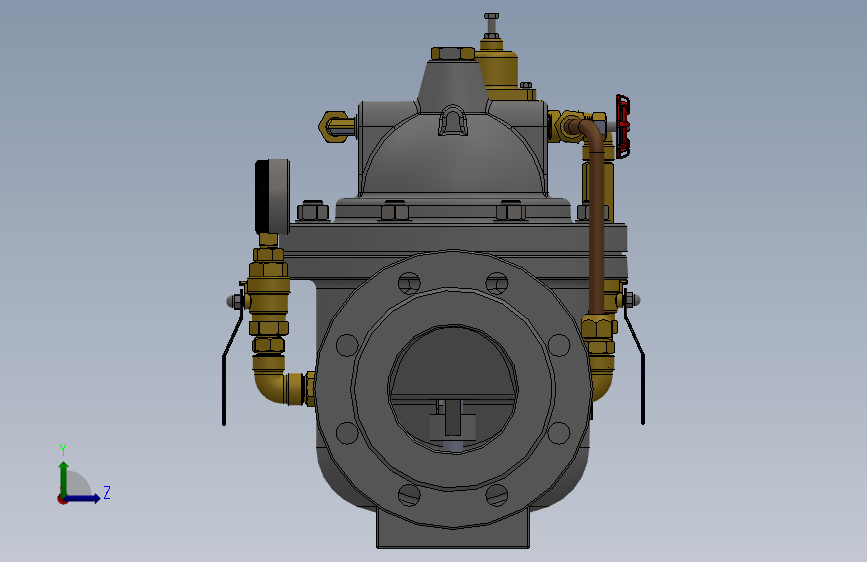This screenshot has height=562, width=867.
Task: Select the brass hex plug on the bonnet top
Action: 452,54
